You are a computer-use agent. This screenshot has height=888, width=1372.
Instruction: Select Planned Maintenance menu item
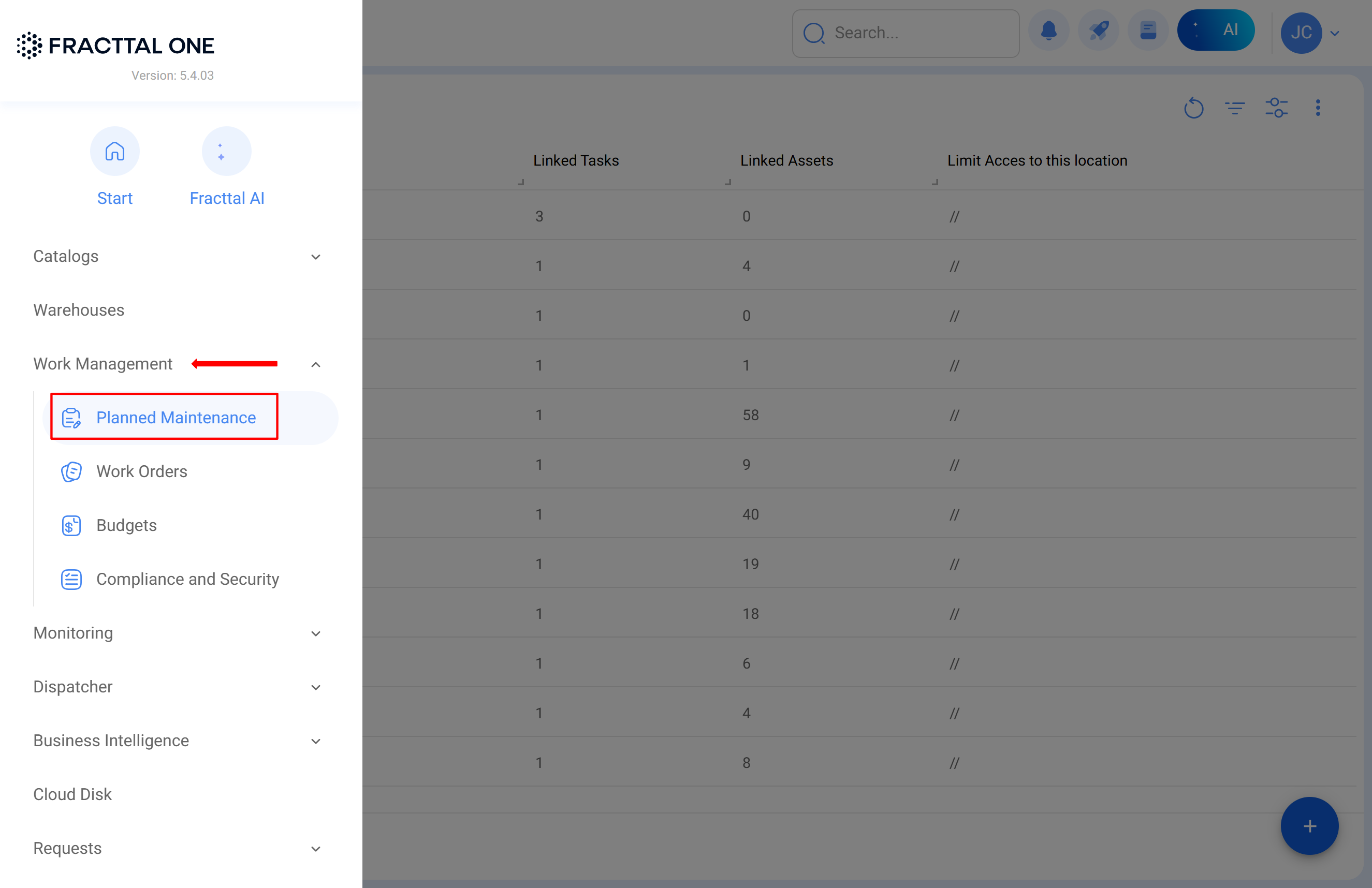[176, 417]
